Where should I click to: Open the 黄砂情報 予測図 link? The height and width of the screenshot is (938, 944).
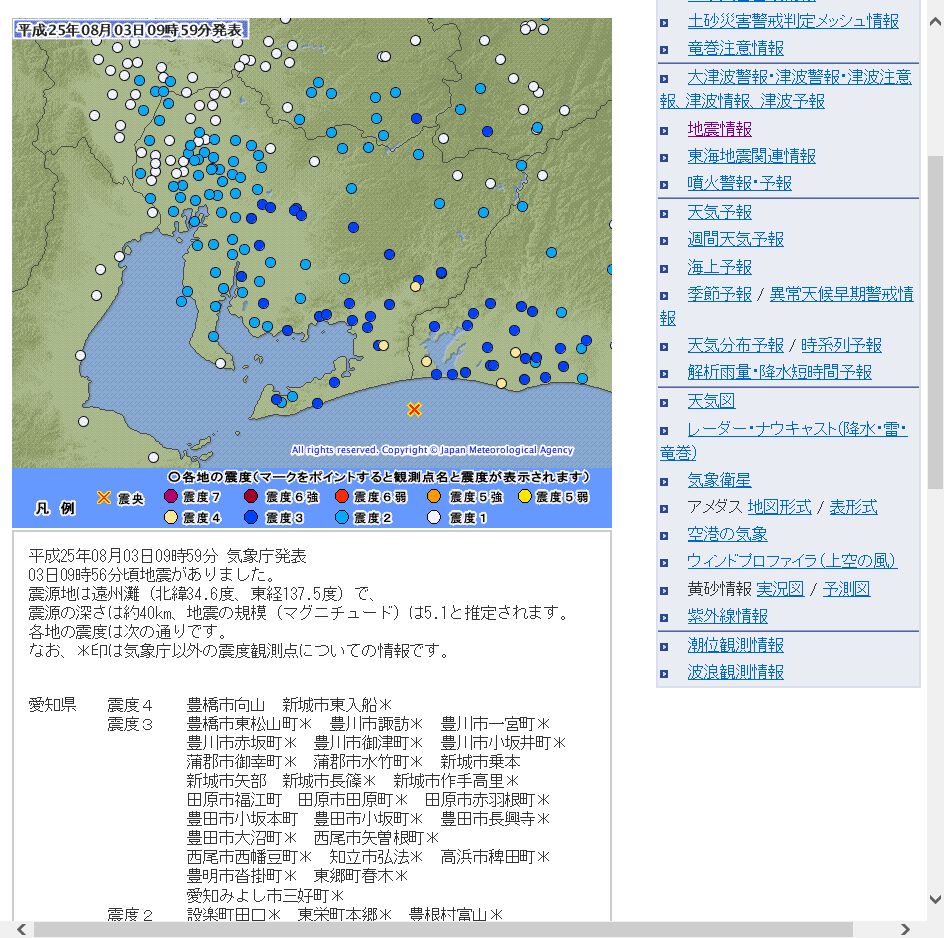[846, 589]
